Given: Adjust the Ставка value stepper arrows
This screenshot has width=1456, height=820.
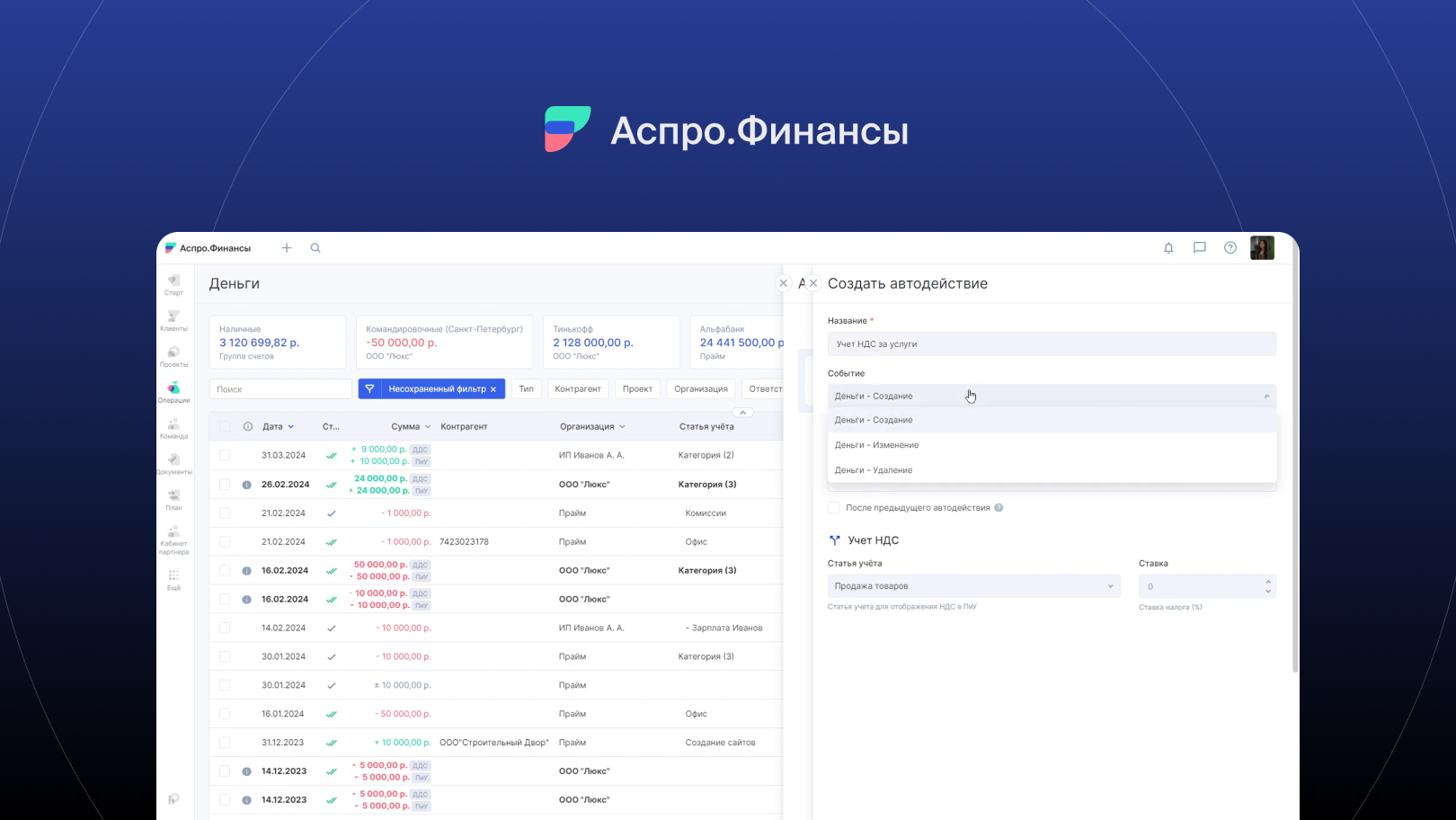Looking at the screenshot, I should (x=1268, y=586).
